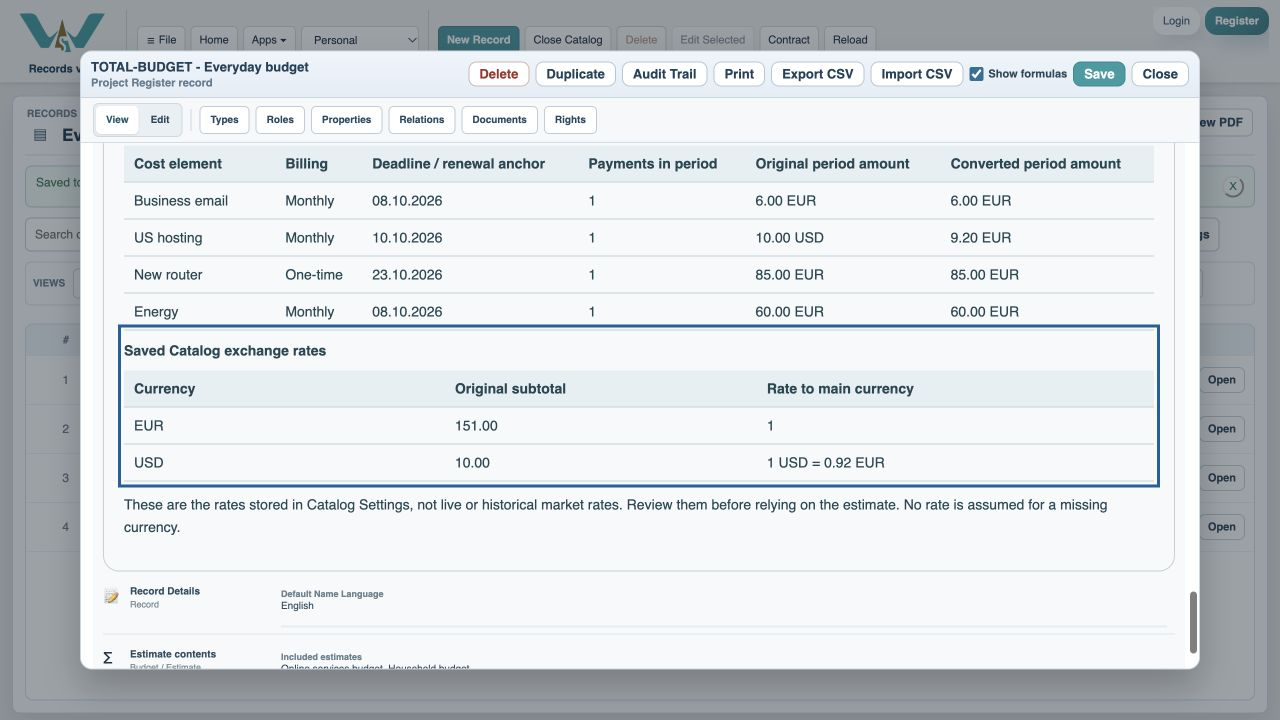Switch to the Edit tab
This screenshot has height=720, width=1280.
coord(160,120)
